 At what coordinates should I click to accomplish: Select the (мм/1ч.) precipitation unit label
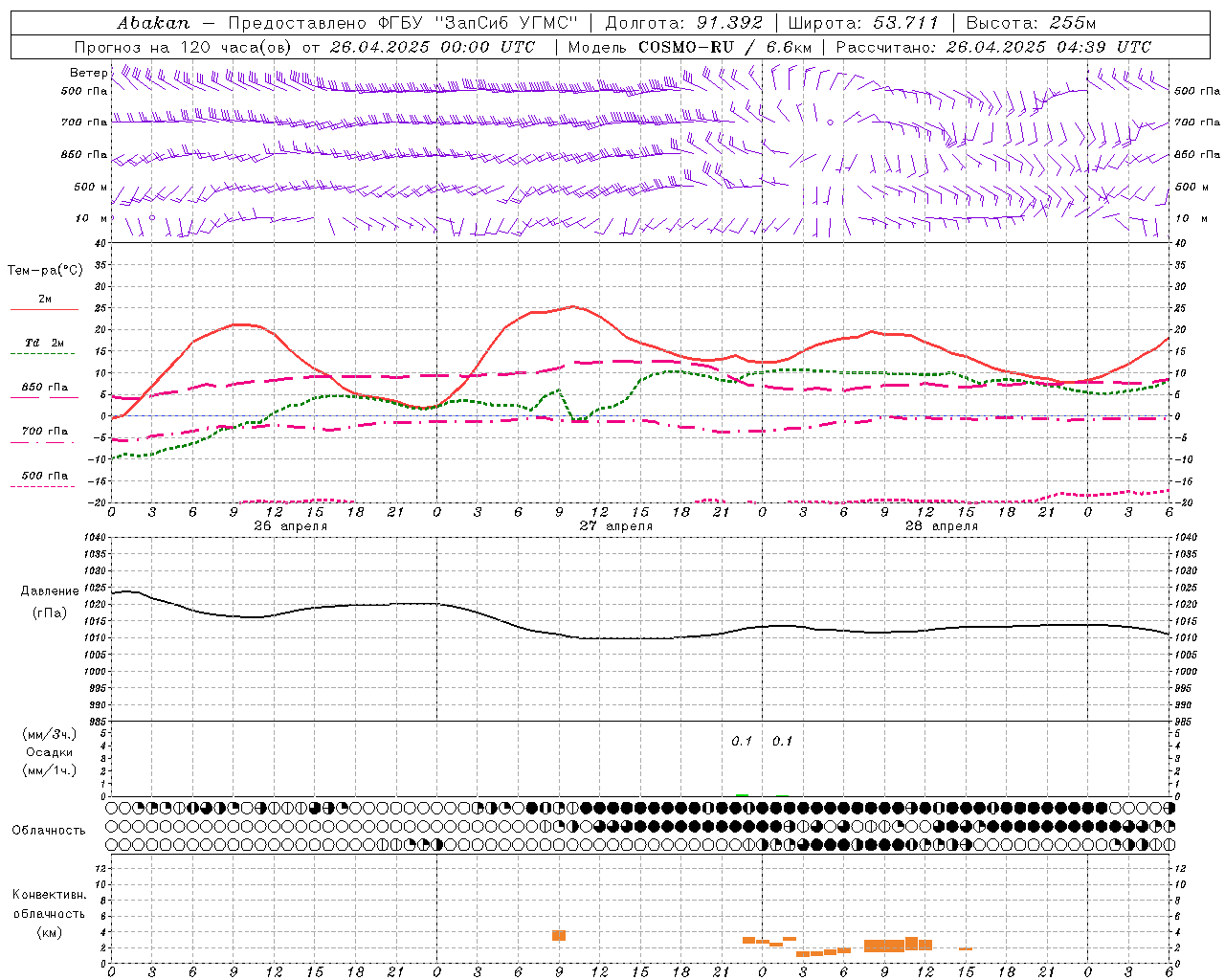[50, 770]
